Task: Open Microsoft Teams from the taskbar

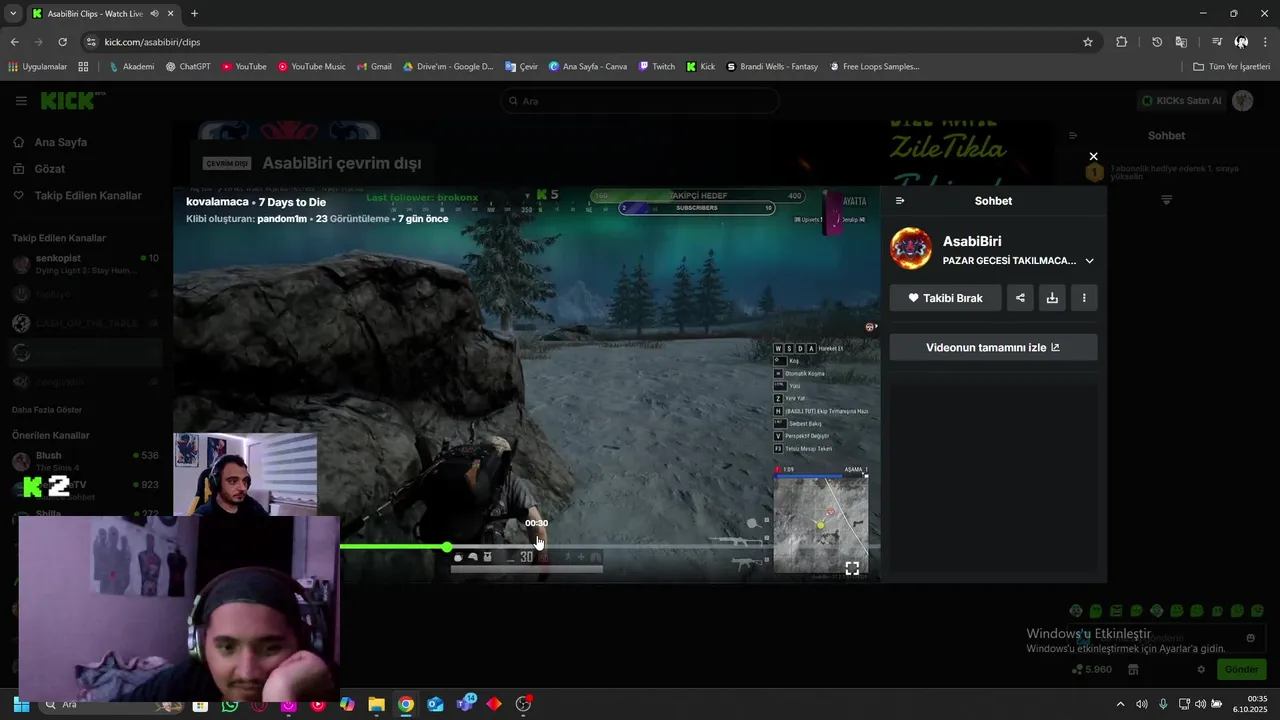Action: pos(465,704)
